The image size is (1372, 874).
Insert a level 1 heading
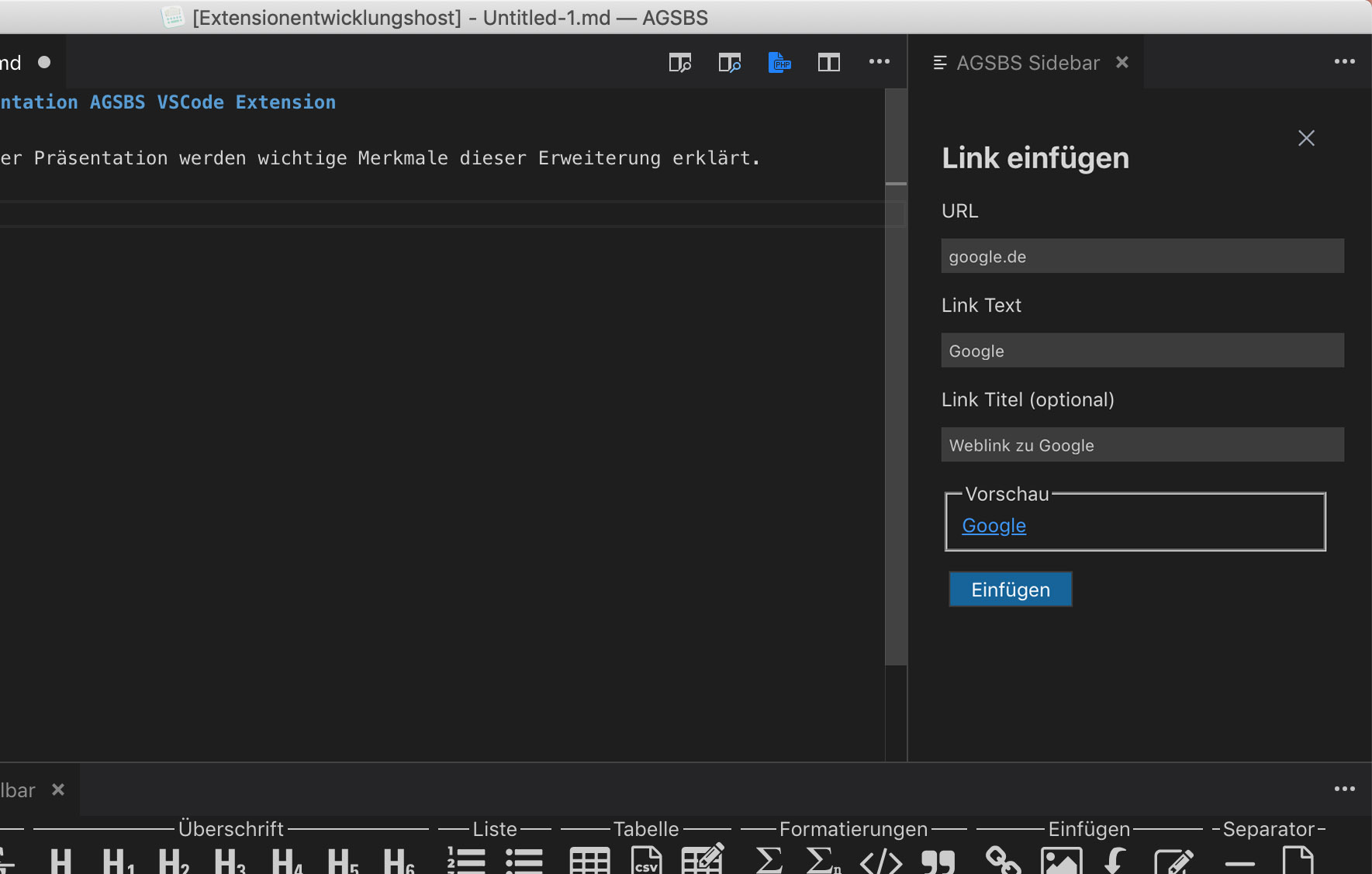point(60,861)
